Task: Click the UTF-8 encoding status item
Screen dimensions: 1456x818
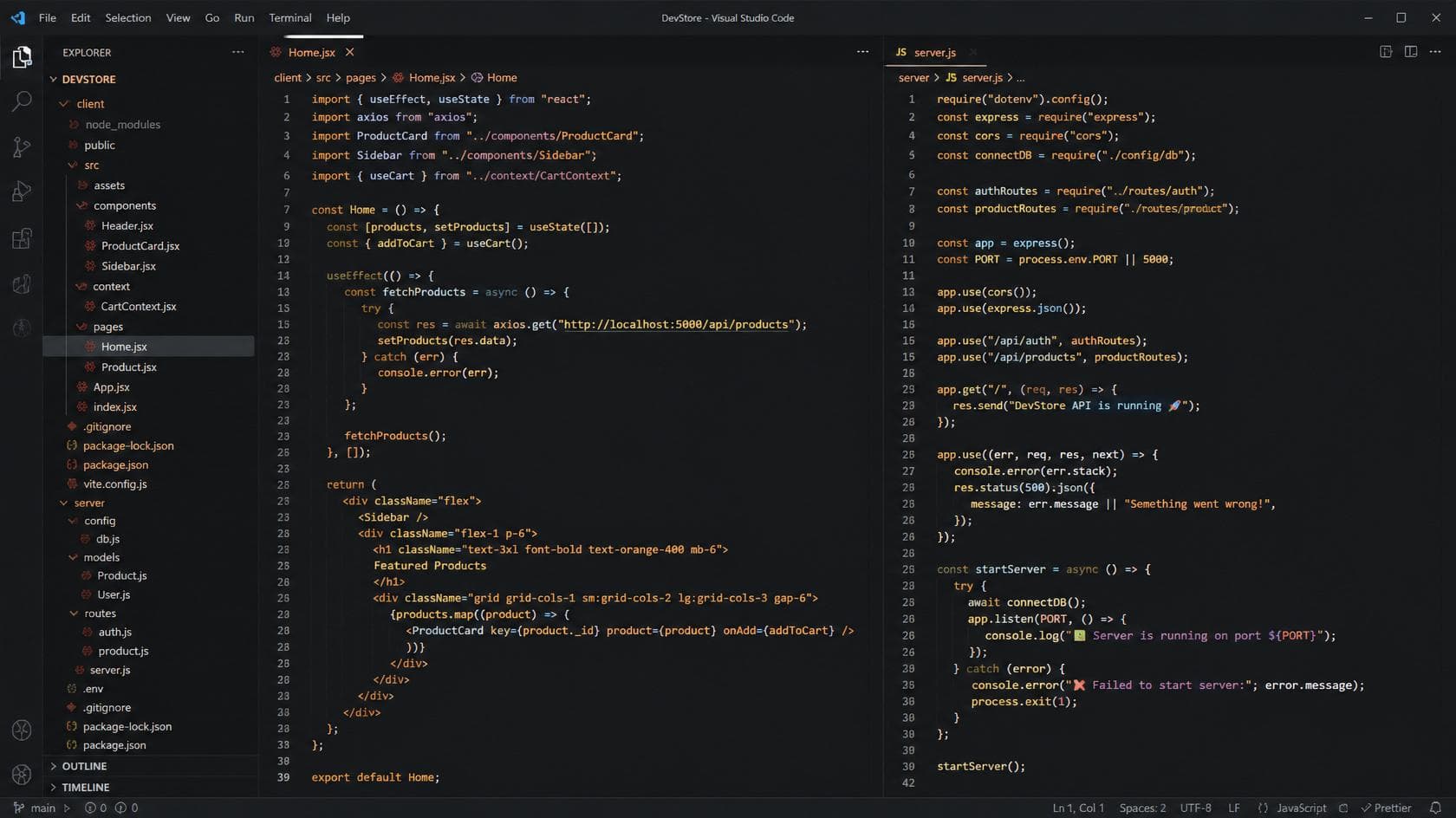Action: click(x=1195, y=808)
